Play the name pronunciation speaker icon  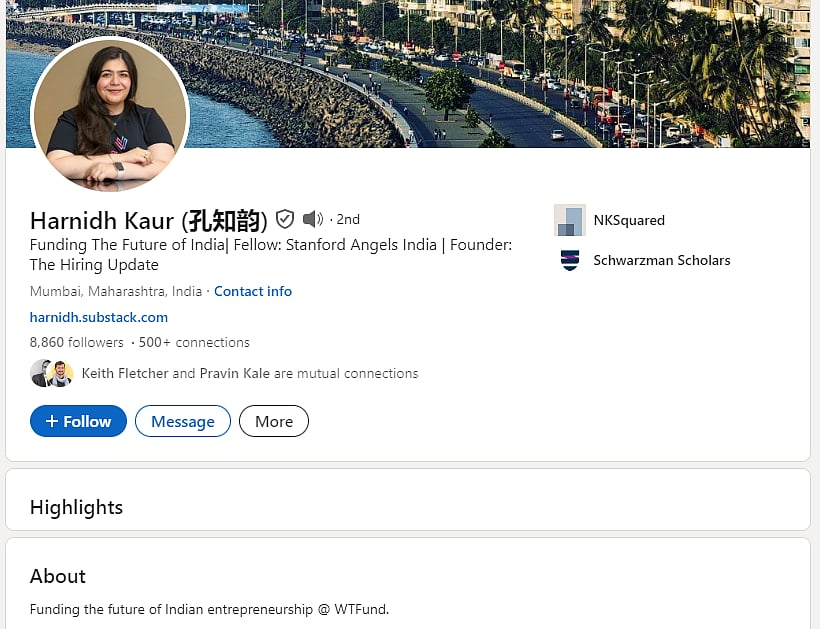tap(313, 219)
